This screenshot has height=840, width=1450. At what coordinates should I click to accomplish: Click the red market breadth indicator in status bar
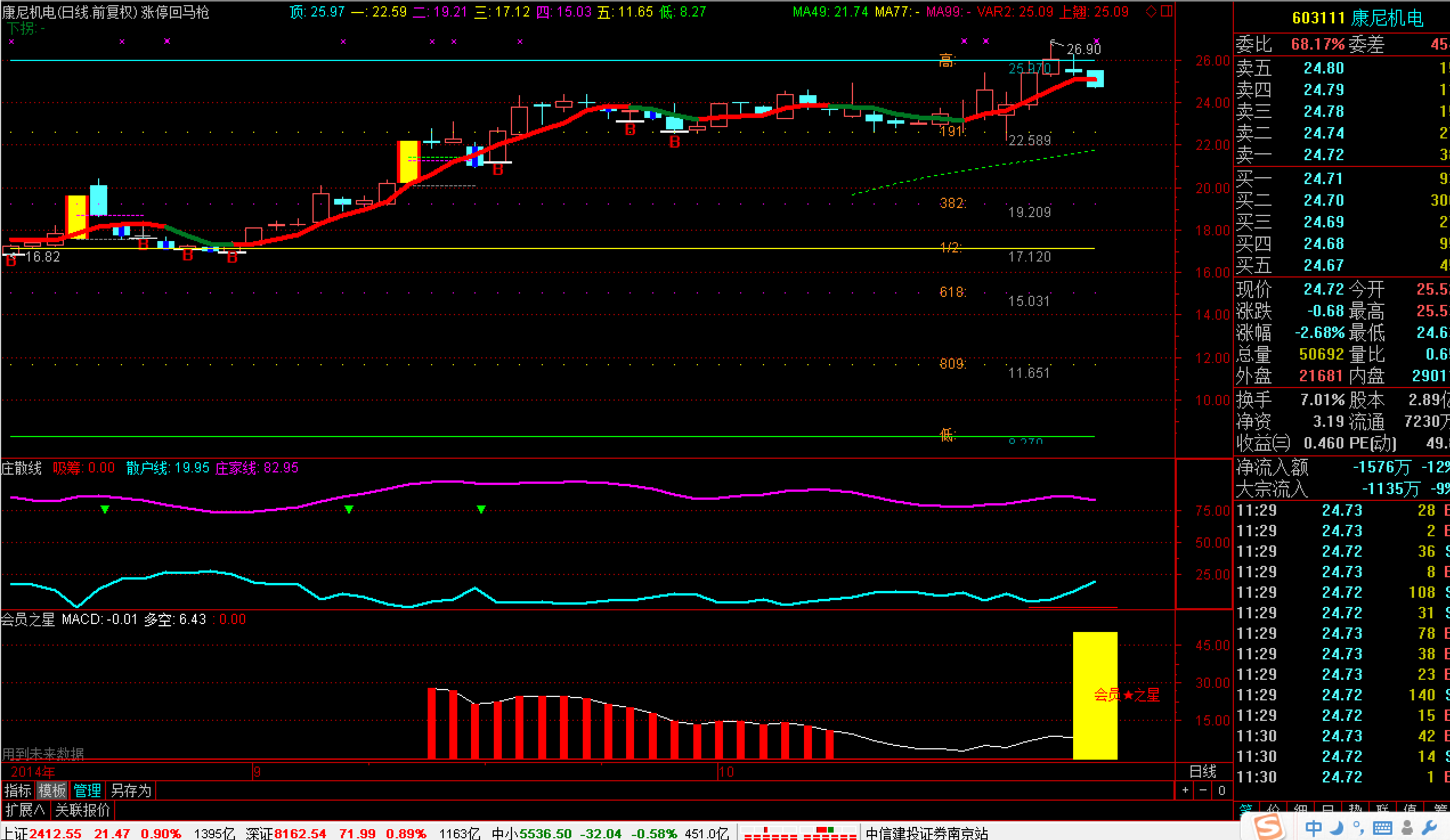(800, 833)
